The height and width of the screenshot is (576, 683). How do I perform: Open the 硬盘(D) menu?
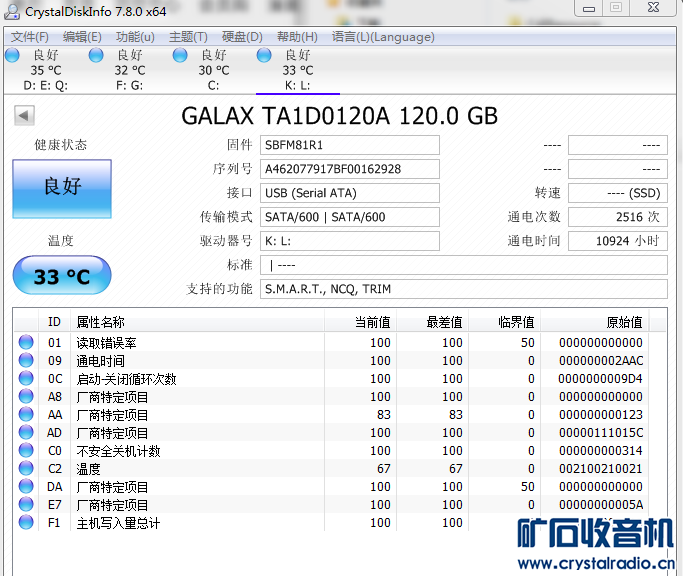click(x=242, y=37)
